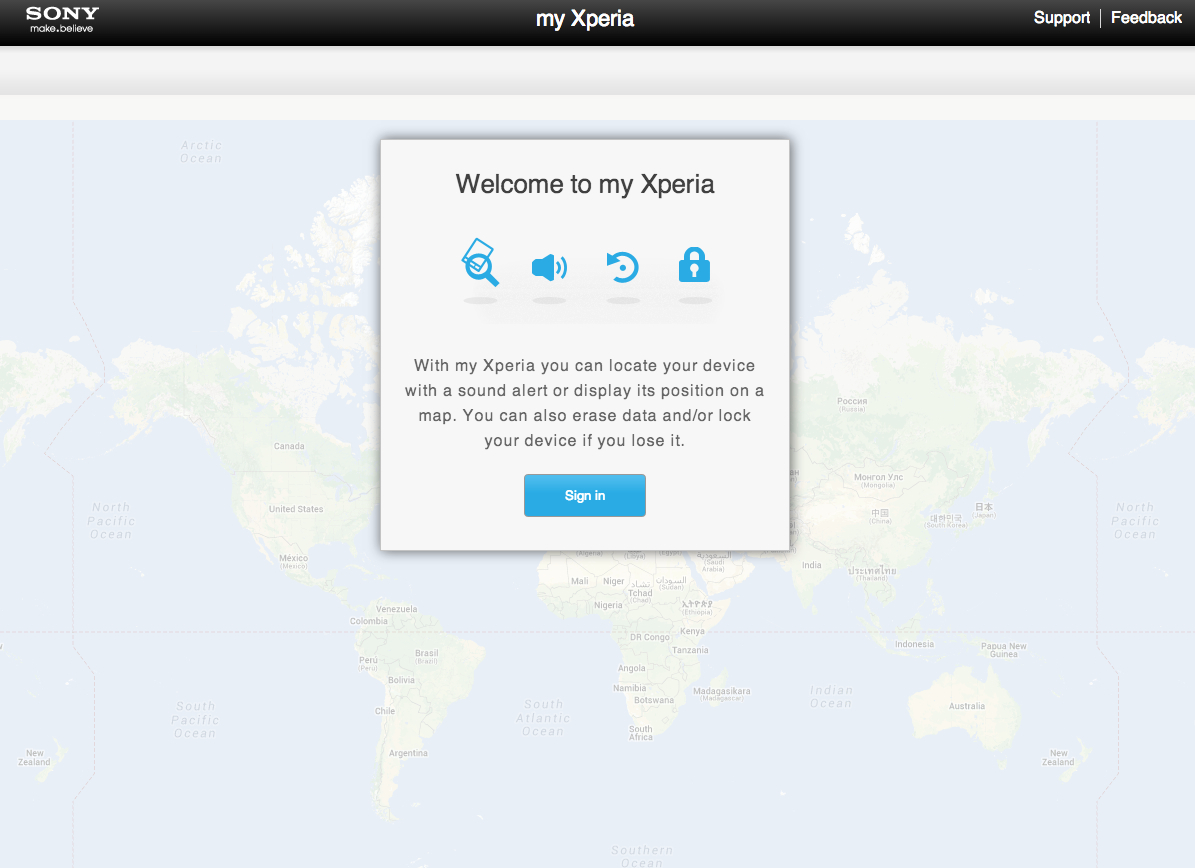Viewport: 1195px width, 868px height.
Task: Click the Arctic Ocean map label
Action: click(x=201, y=152)
